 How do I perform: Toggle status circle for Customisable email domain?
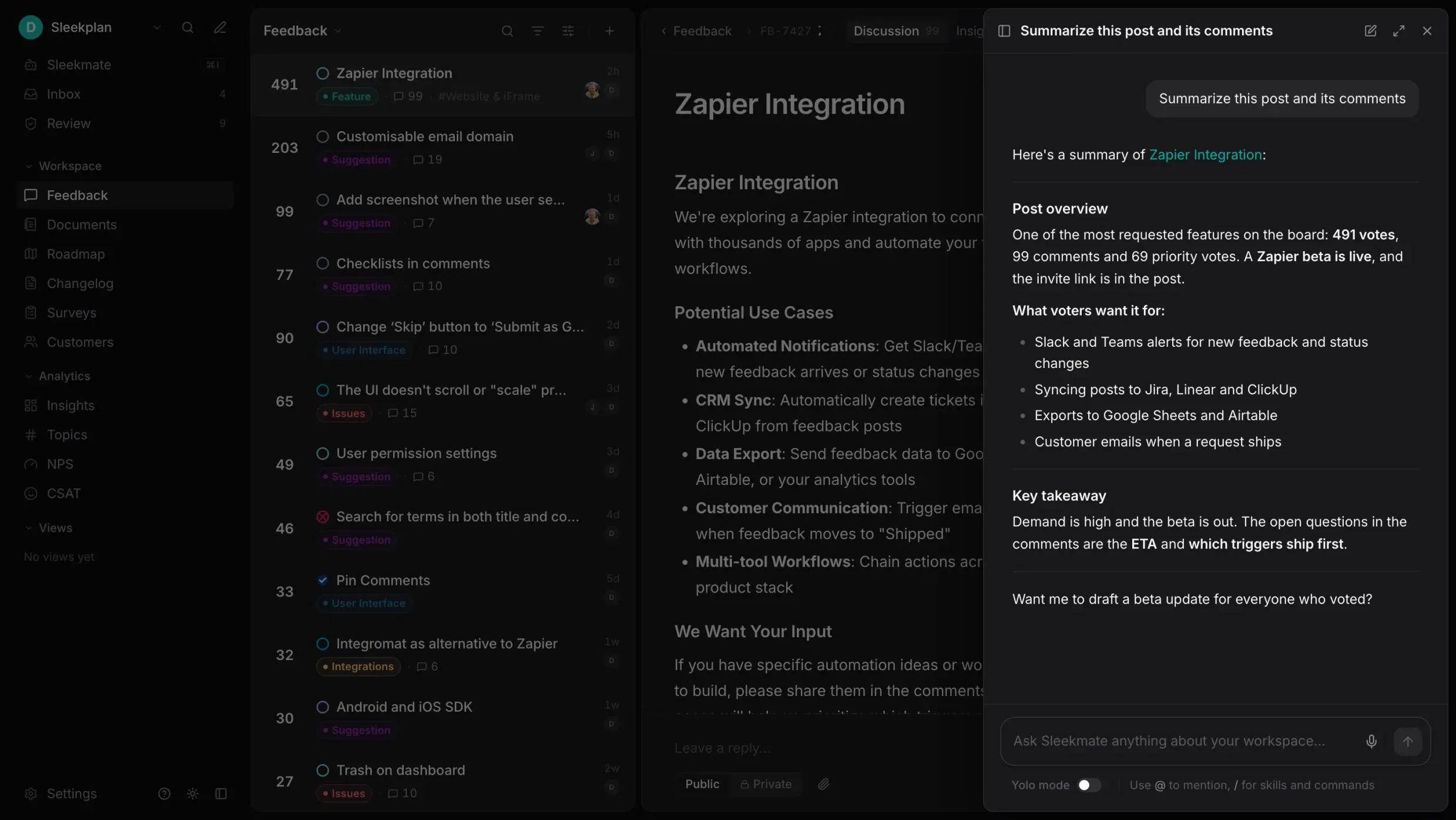coord(323,136)
